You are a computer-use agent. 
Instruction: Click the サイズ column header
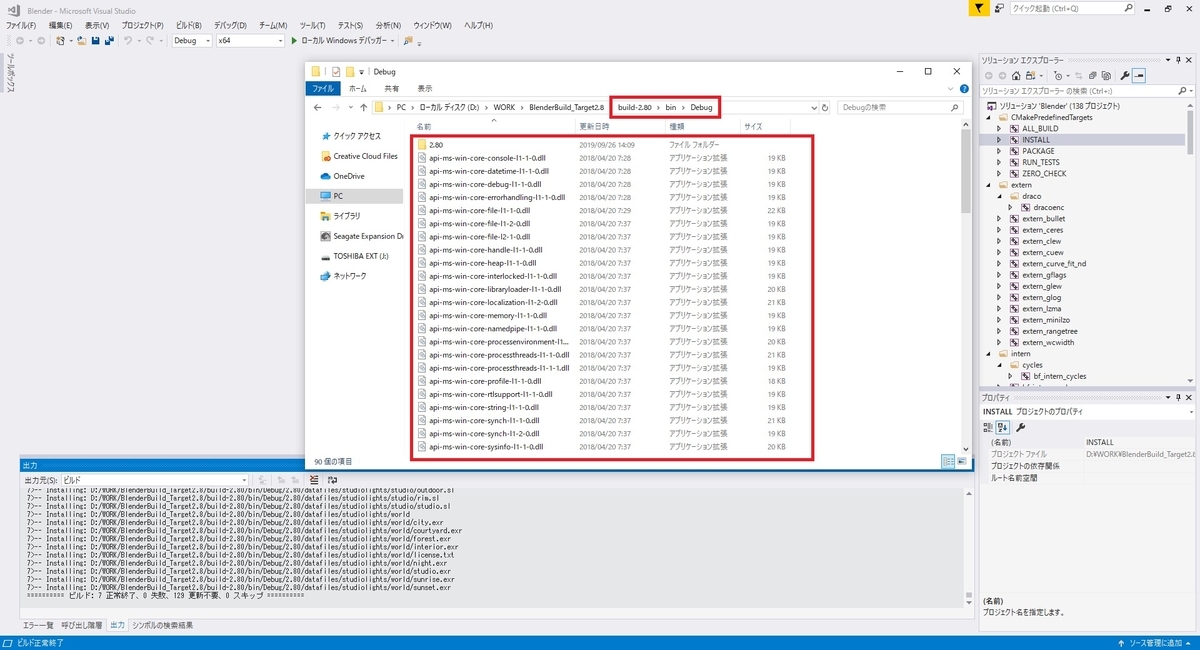coord(753,127)
